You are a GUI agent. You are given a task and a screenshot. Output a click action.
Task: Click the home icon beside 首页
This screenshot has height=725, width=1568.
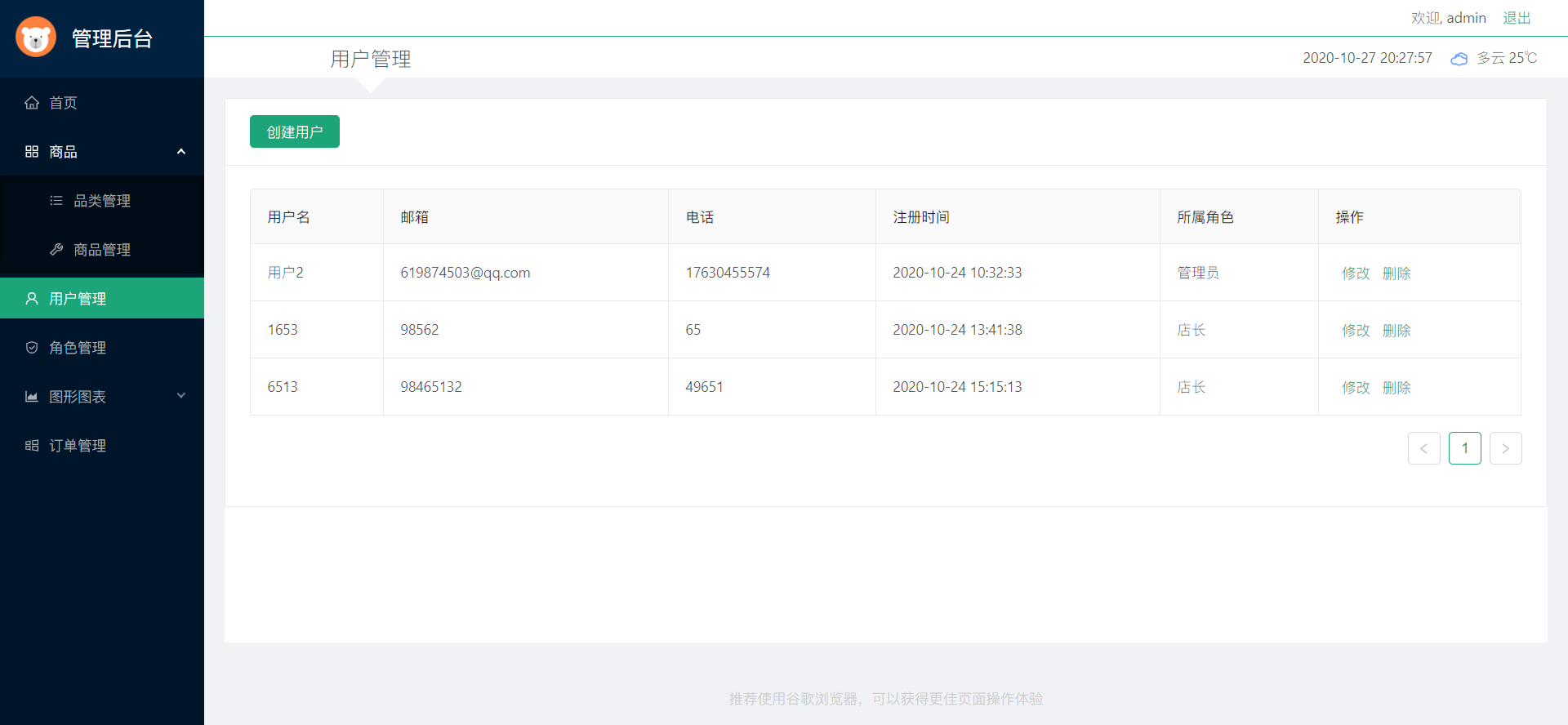coord(32,103)
